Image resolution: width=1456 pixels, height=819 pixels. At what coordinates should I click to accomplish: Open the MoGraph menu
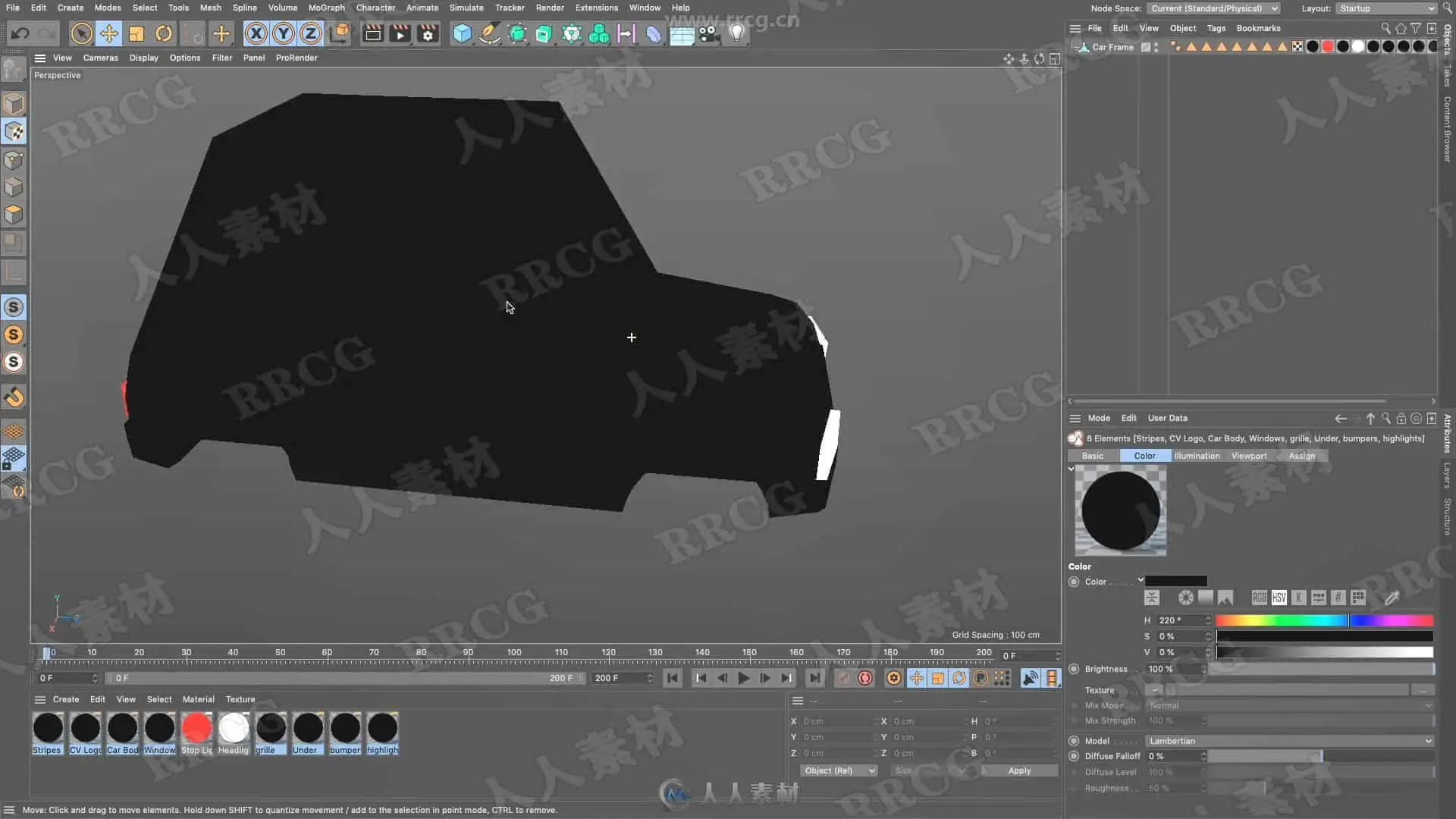tap(326, 8)
